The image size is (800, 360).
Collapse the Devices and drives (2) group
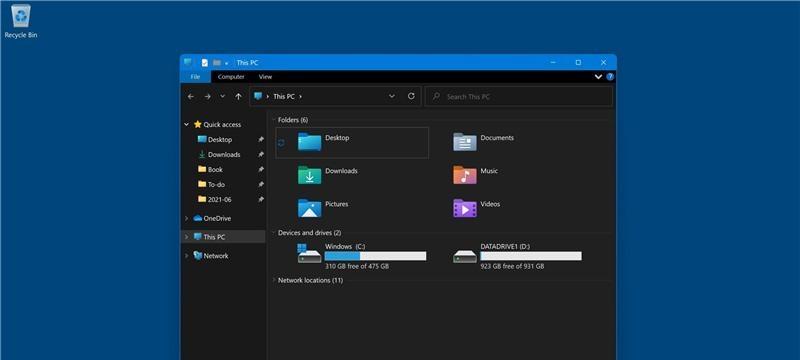pos(273,233)
